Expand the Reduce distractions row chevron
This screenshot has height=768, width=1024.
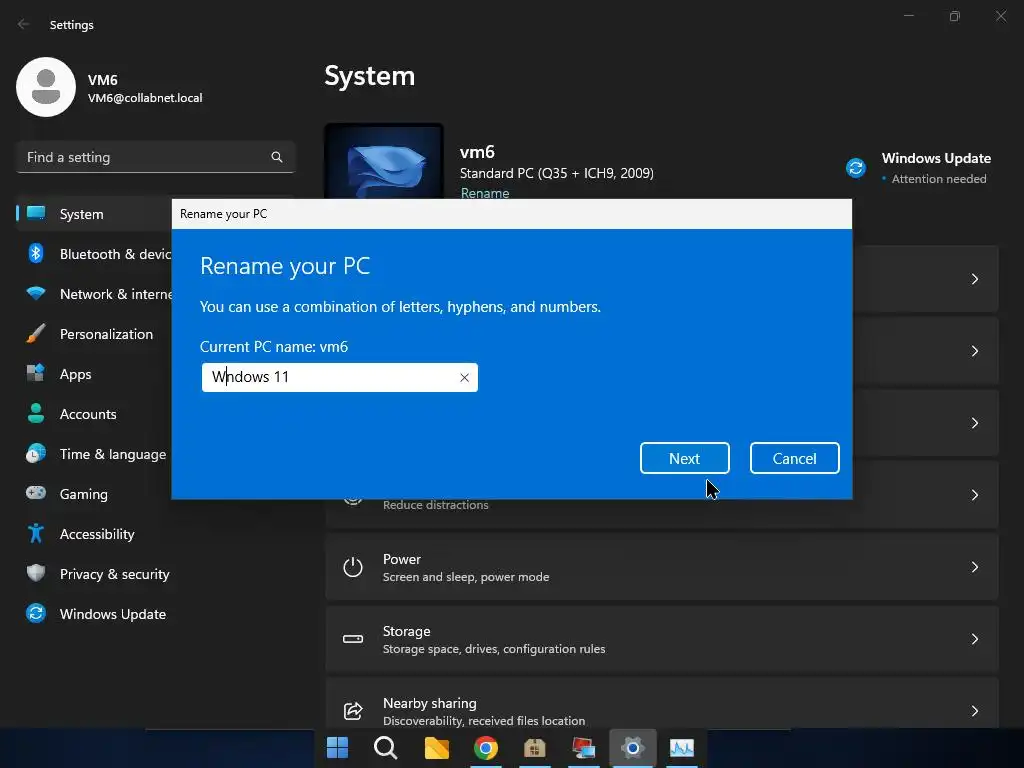click(x=974, y=495)
